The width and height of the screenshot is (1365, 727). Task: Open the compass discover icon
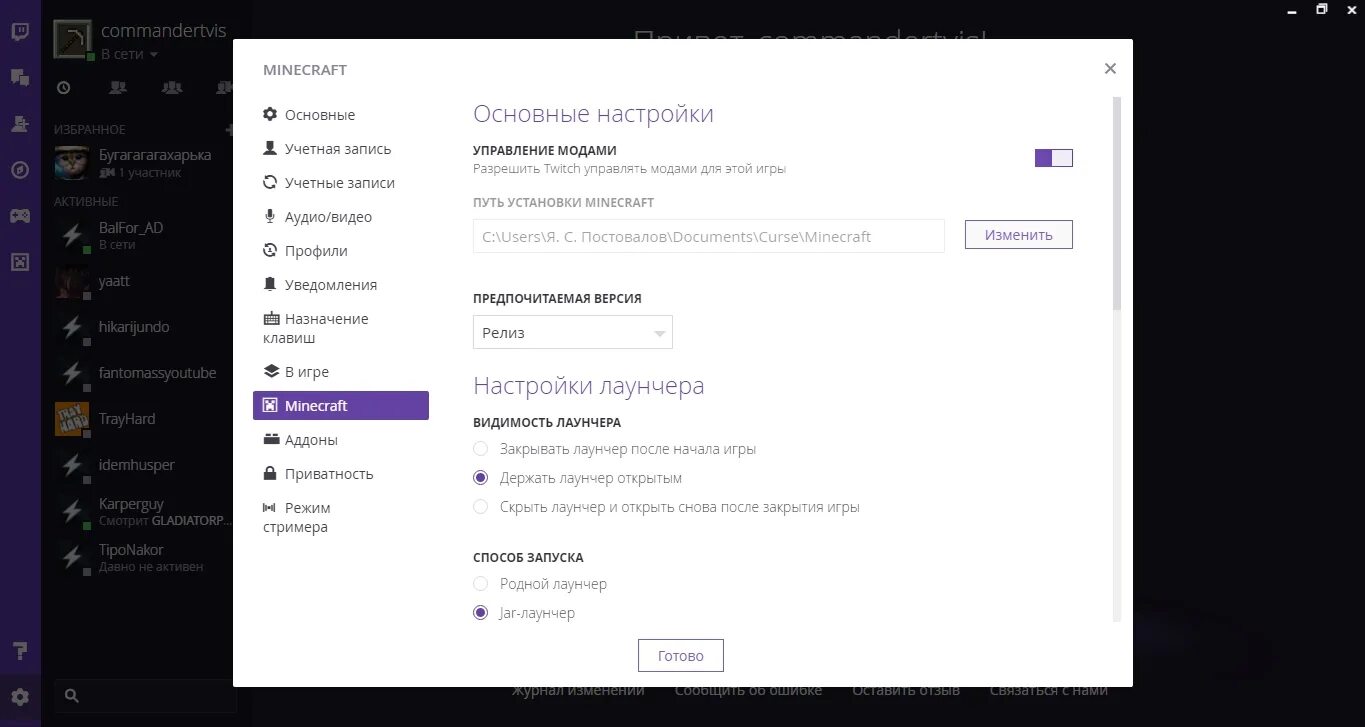coord(20,170)
